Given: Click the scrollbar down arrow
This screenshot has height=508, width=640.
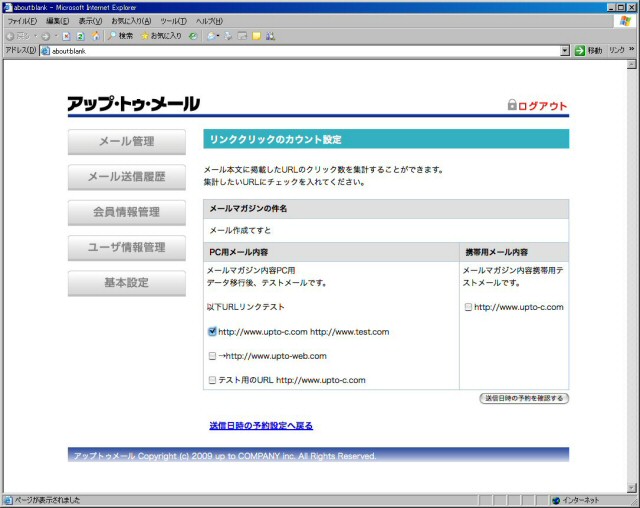Looking at the screenshot, I should 631,488.
